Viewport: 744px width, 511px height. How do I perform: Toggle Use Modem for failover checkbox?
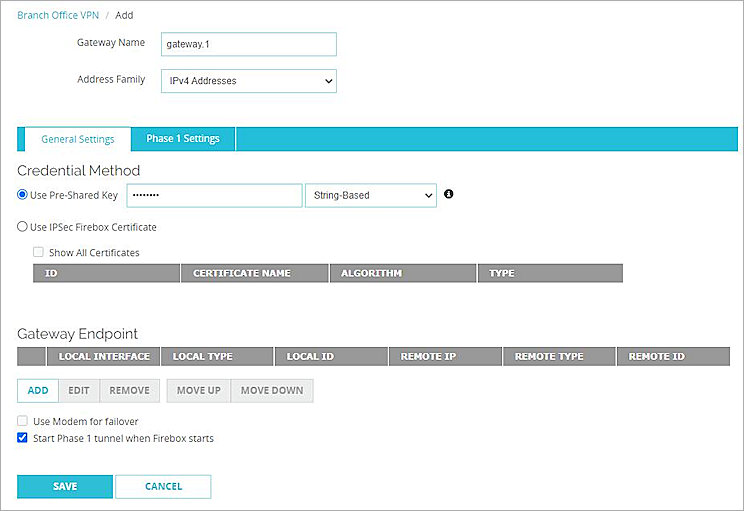(23, 421)
